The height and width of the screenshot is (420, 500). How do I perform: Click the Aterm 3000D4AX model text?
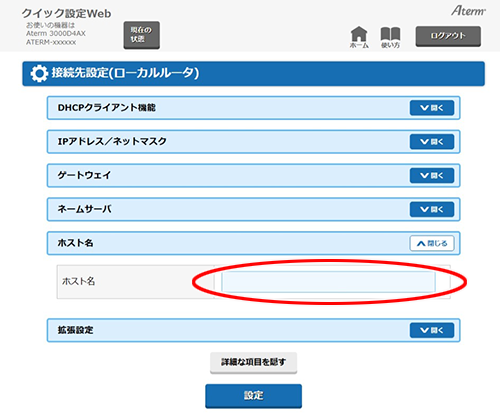click(56, 33)
